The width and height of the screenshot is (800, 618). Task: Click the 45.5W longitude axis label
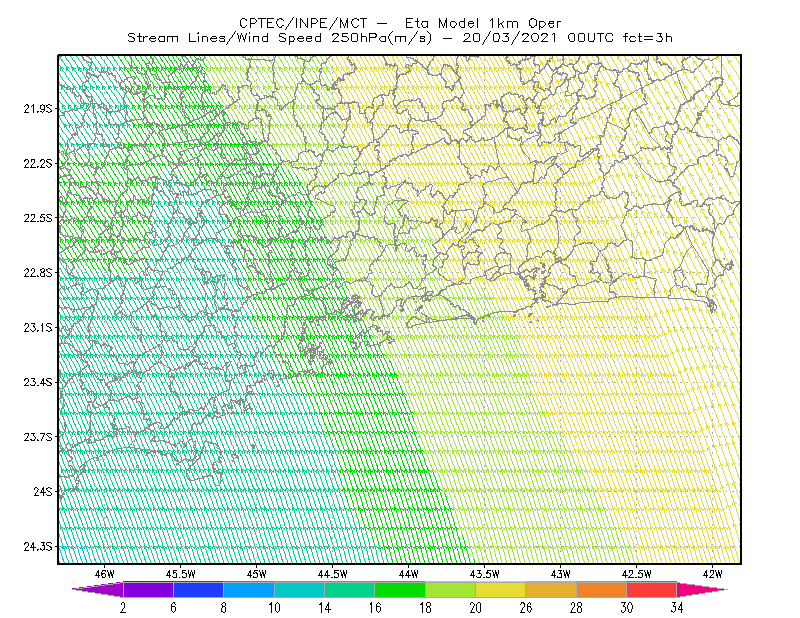point(180,574)
